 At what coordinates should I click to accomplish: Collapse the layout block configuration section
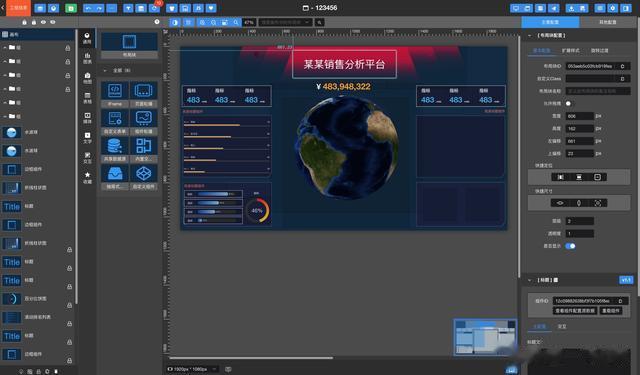point(529,36)
